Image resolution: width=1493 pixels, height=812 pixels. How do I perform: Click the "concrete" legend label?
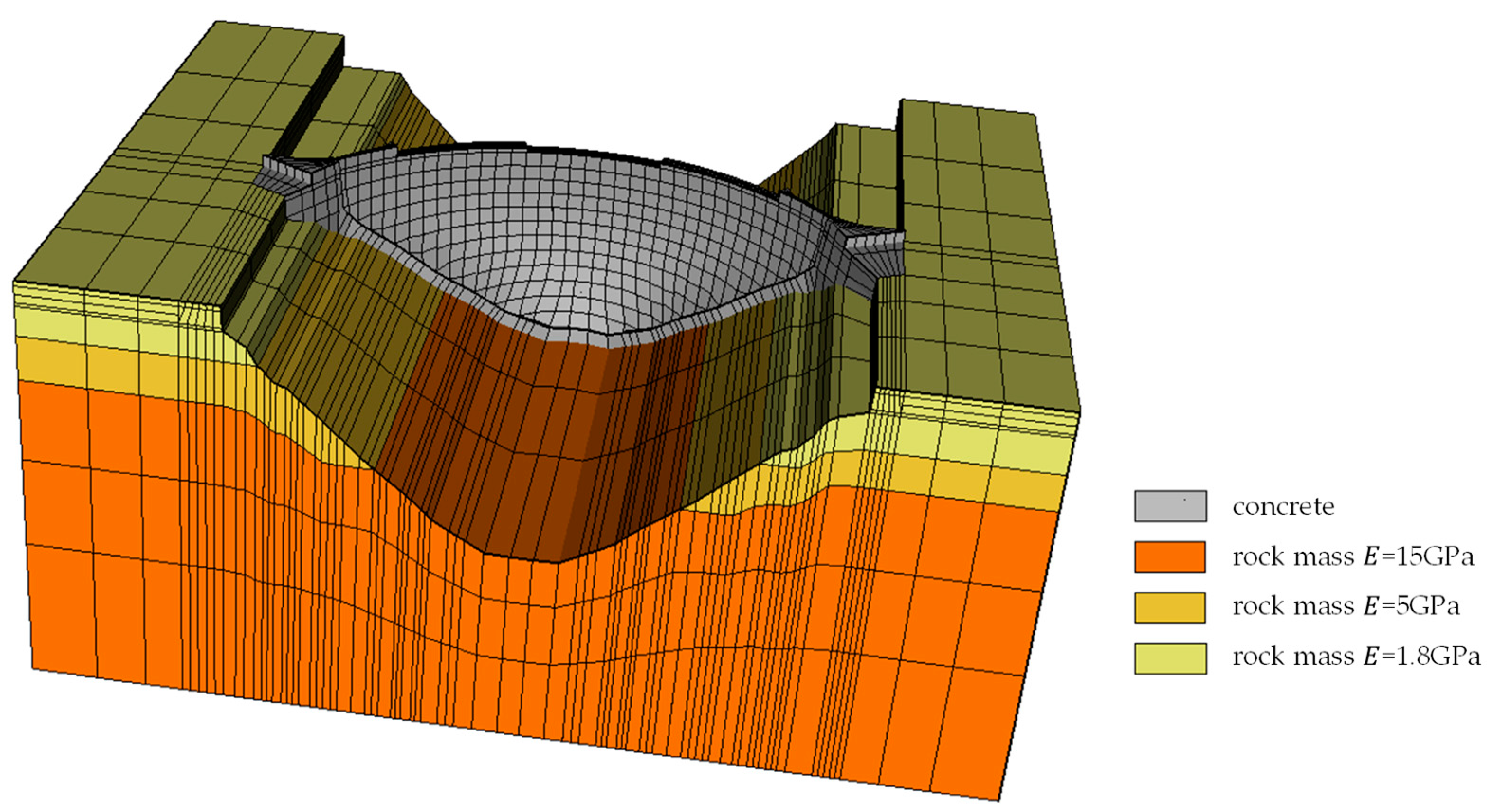coord(1283,507)
